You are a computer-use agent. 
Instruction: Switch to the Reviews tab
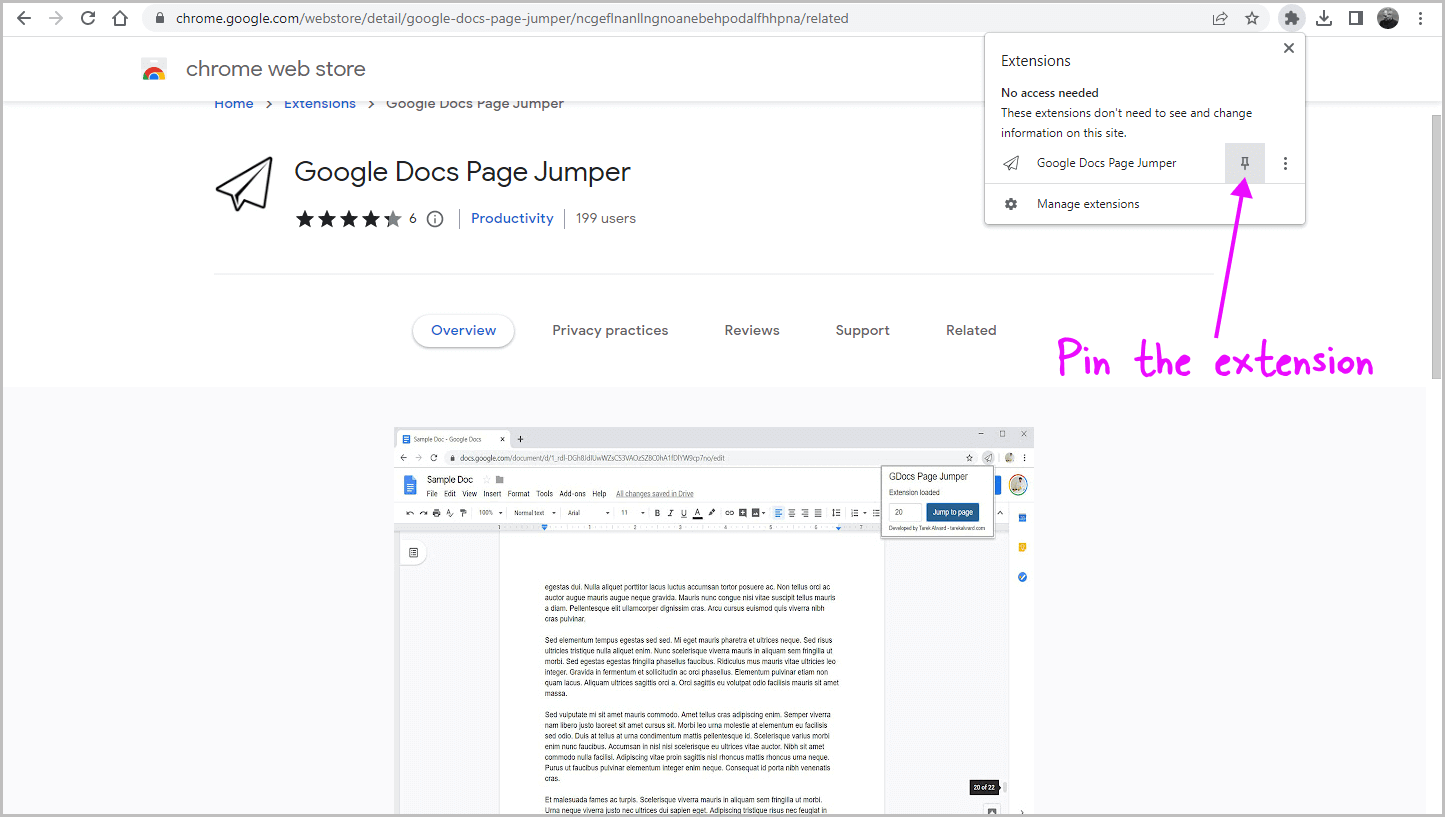[x=751, y=330]
